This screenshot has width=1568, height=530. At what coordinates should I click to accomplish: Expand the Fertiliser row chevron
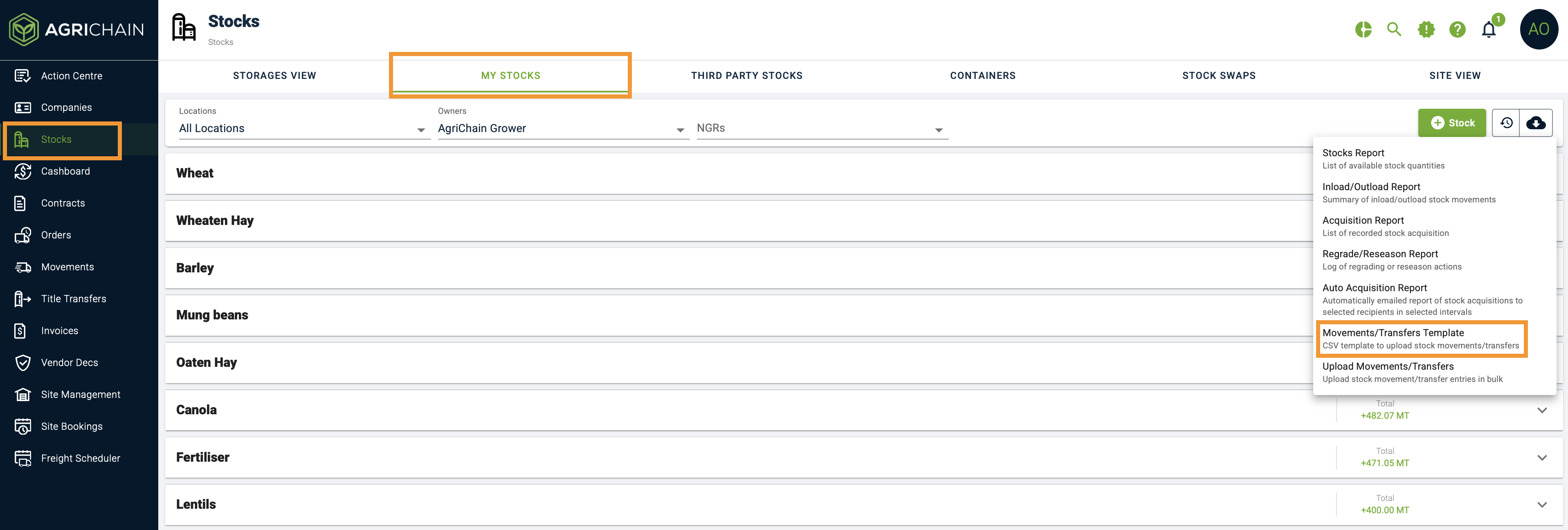point(1542,458)
